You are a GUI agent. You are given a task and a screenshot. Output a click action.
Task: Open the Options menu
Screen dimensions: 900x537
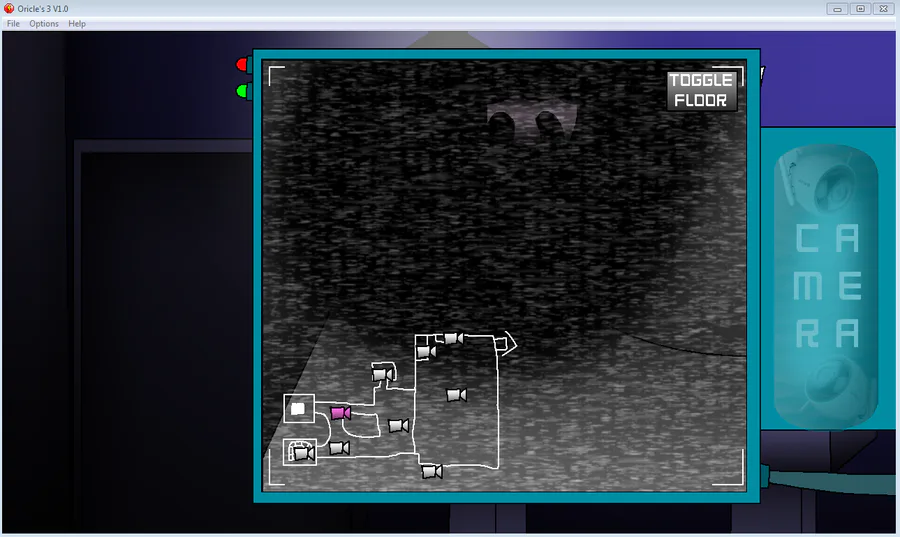[x=44, y=24]
